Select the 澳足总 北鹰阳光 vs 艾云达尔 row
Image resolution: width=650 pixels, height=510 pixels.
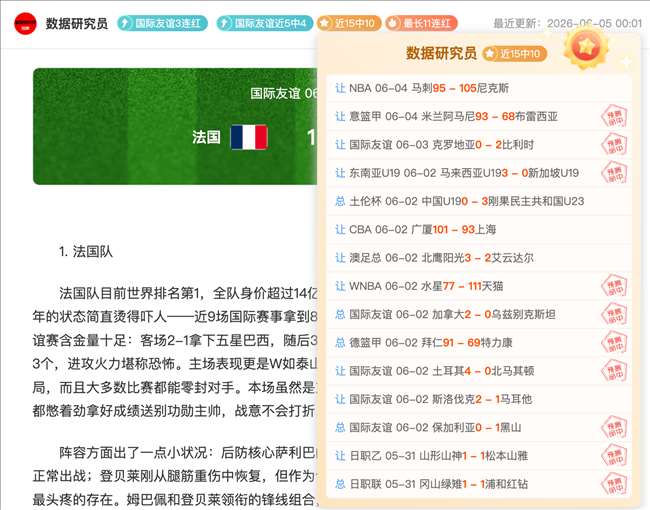point(479,258)
